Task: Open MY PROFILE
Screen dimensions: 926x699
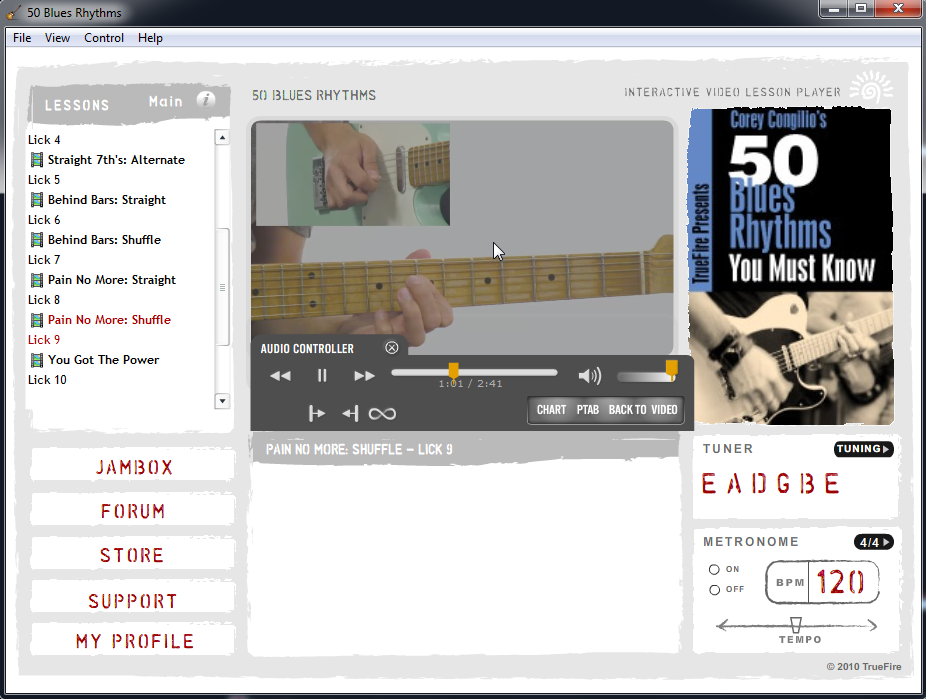Action: point(133,641)
